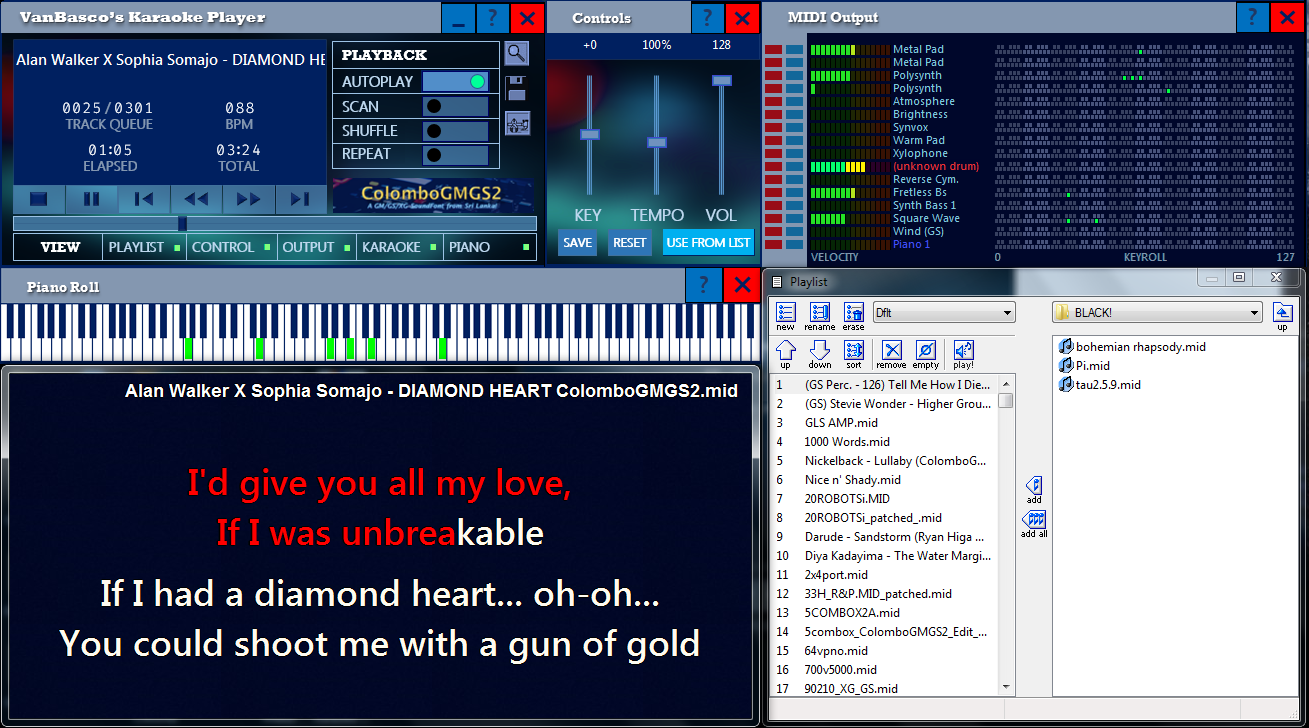The width and height of the screenshot is (1309, 728).
Task: Click SAVE in the Controls window
Action: click(578, 243)
